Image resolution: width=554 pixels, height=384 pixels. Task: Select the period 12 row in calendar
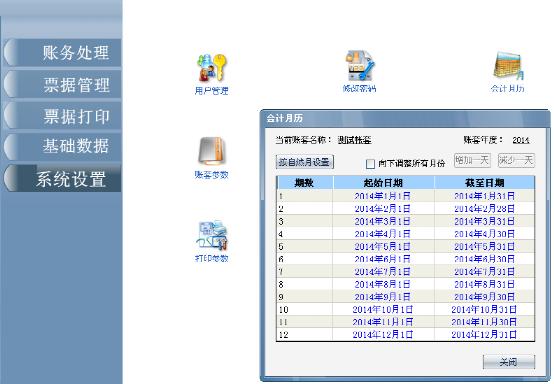(406, 335)
